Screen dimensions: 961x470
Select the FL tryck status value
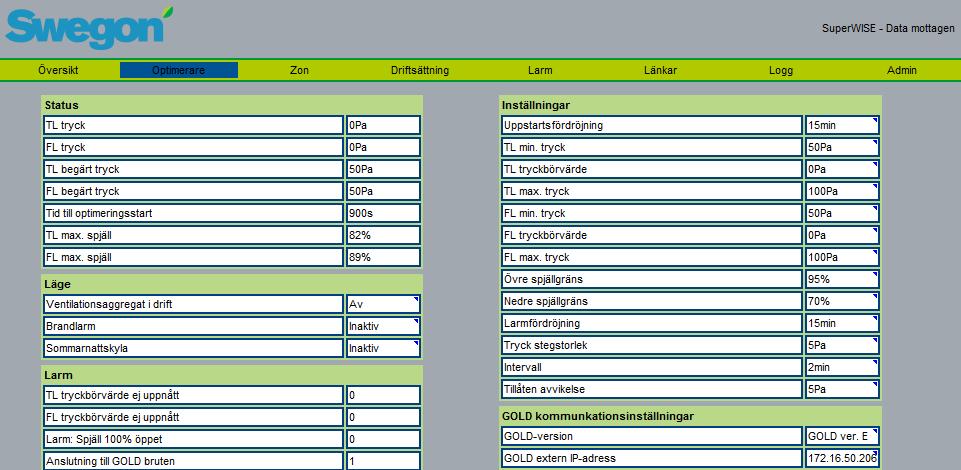coord(384,147)
